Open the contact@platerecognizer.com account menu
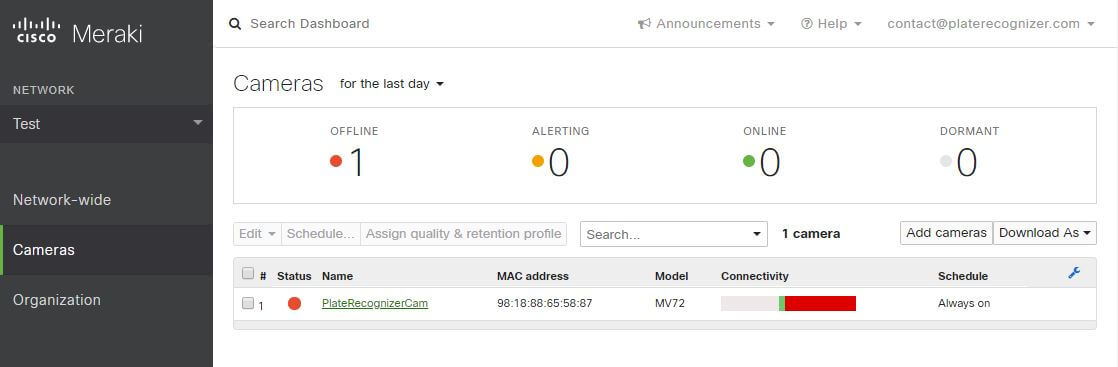 pos(990,24)
